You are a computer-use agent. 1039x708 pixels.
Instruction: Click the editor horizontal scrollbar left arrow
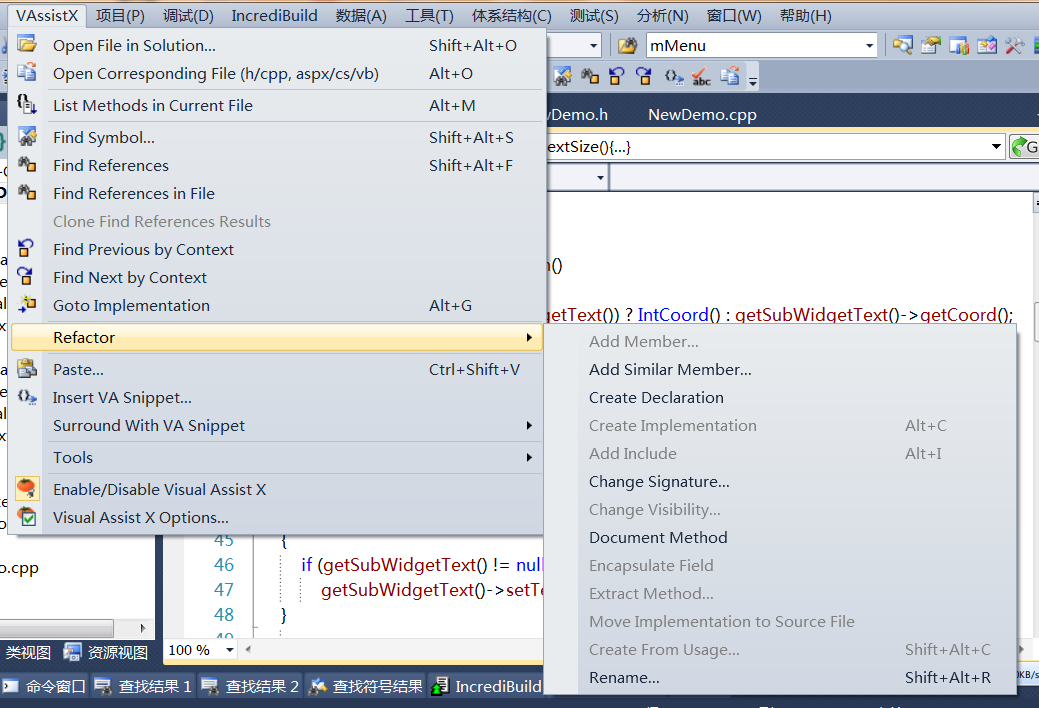pos(248,649)
